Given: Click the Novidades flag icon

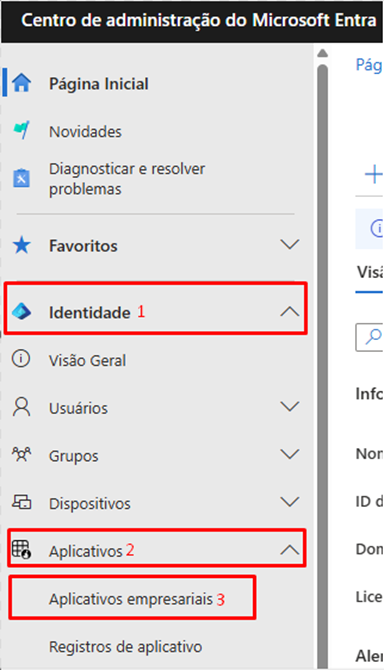Looking at the screenshot, I should 21,130.
